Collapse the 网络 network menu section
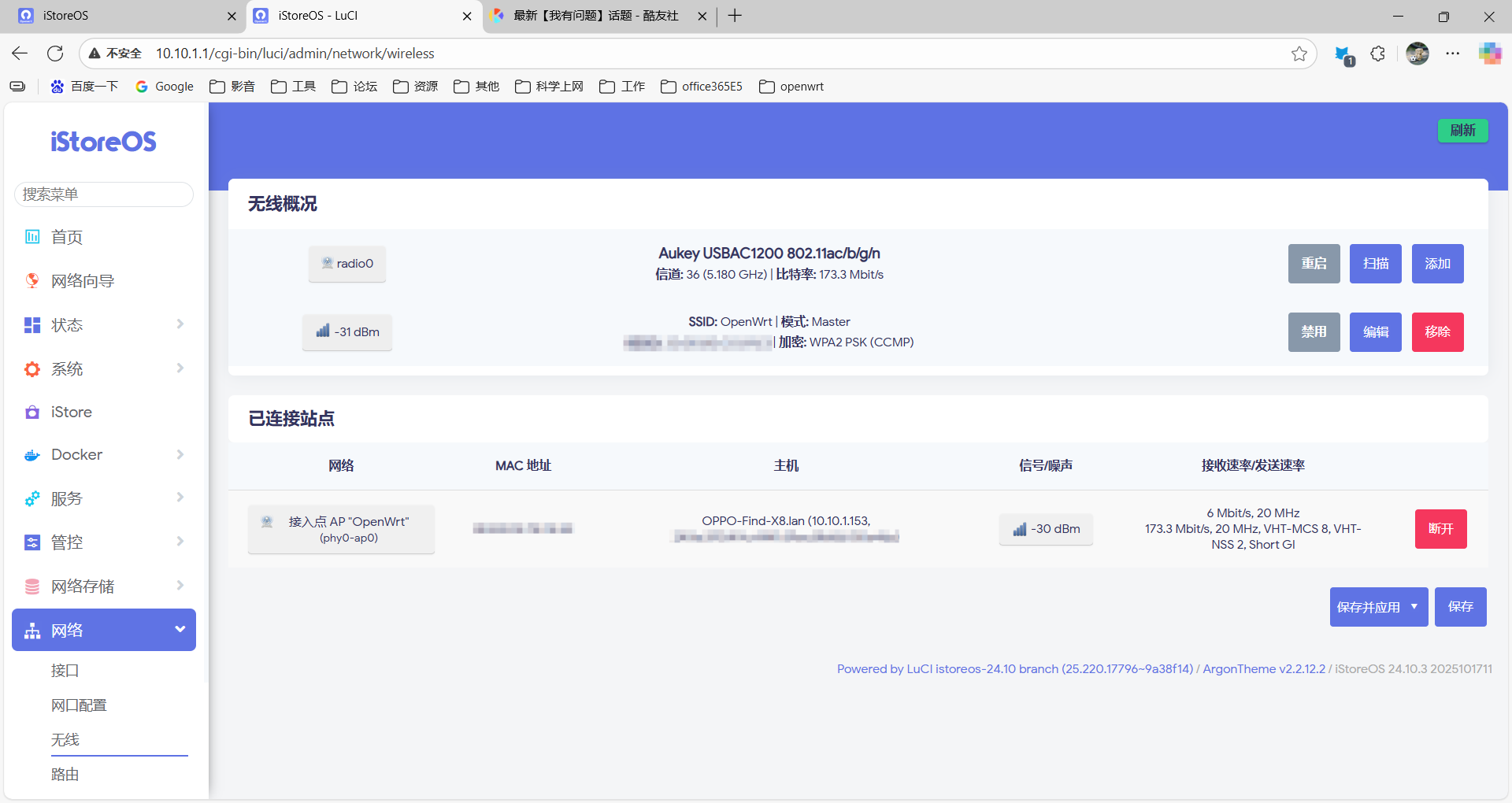The width and height of the screenshot is (1512, 803). (x=180, y=630)
